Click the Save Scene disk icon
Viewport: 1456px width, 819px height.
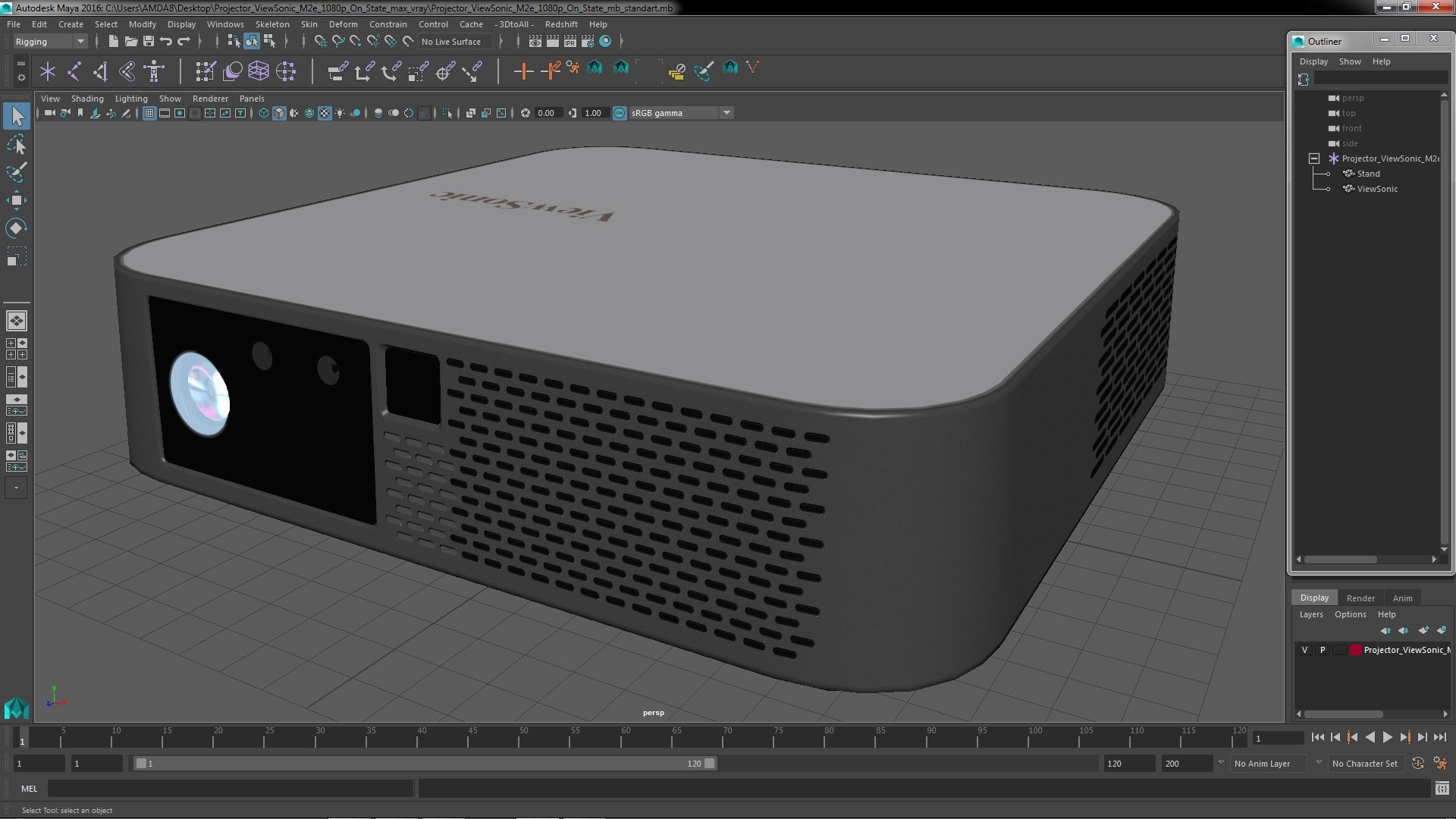148,41
